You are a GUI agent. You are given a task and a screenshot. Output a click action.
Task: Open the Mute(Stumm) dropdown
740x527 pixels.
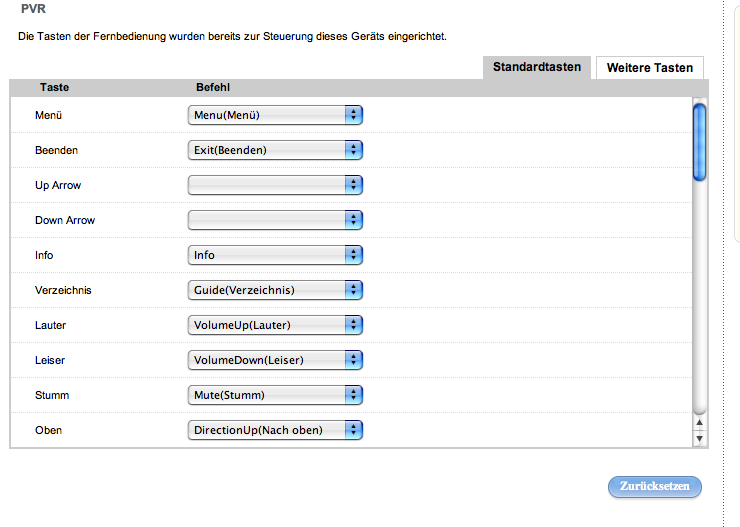click(x=275, y=395)
